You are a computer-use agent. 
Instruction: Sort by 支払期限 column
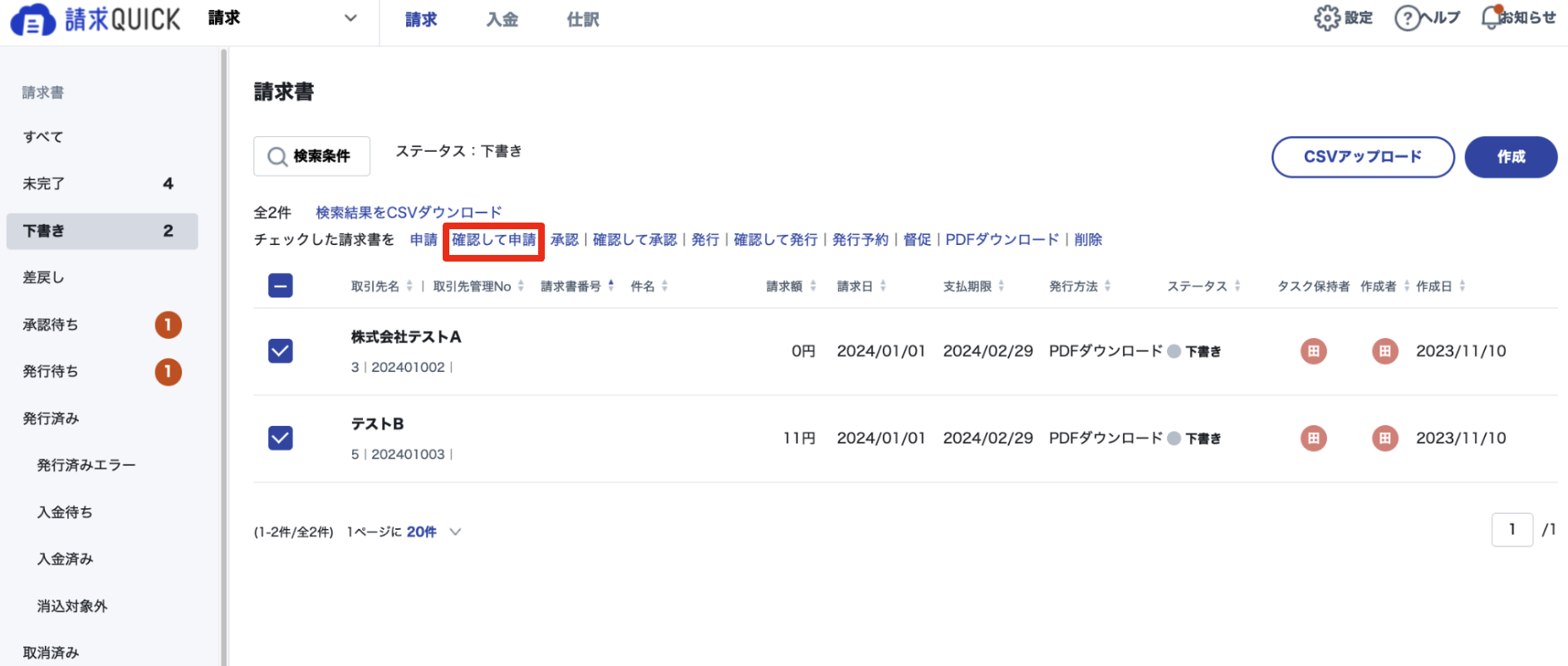point(1002,286)
